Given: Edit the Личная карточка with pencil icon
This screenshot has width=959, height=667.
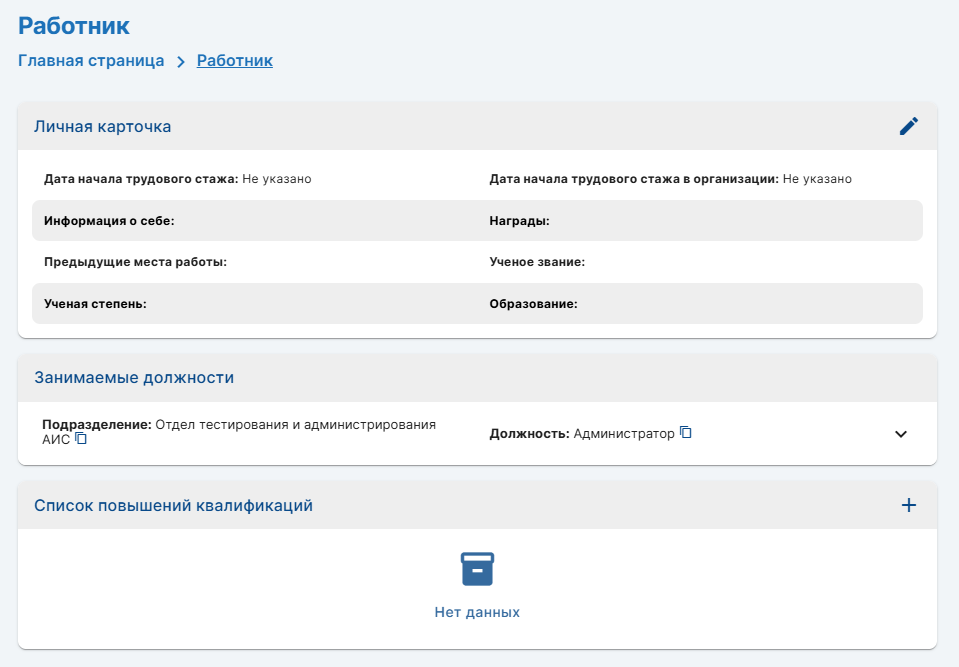Looking at the screenshot, I should click(909, 126).
